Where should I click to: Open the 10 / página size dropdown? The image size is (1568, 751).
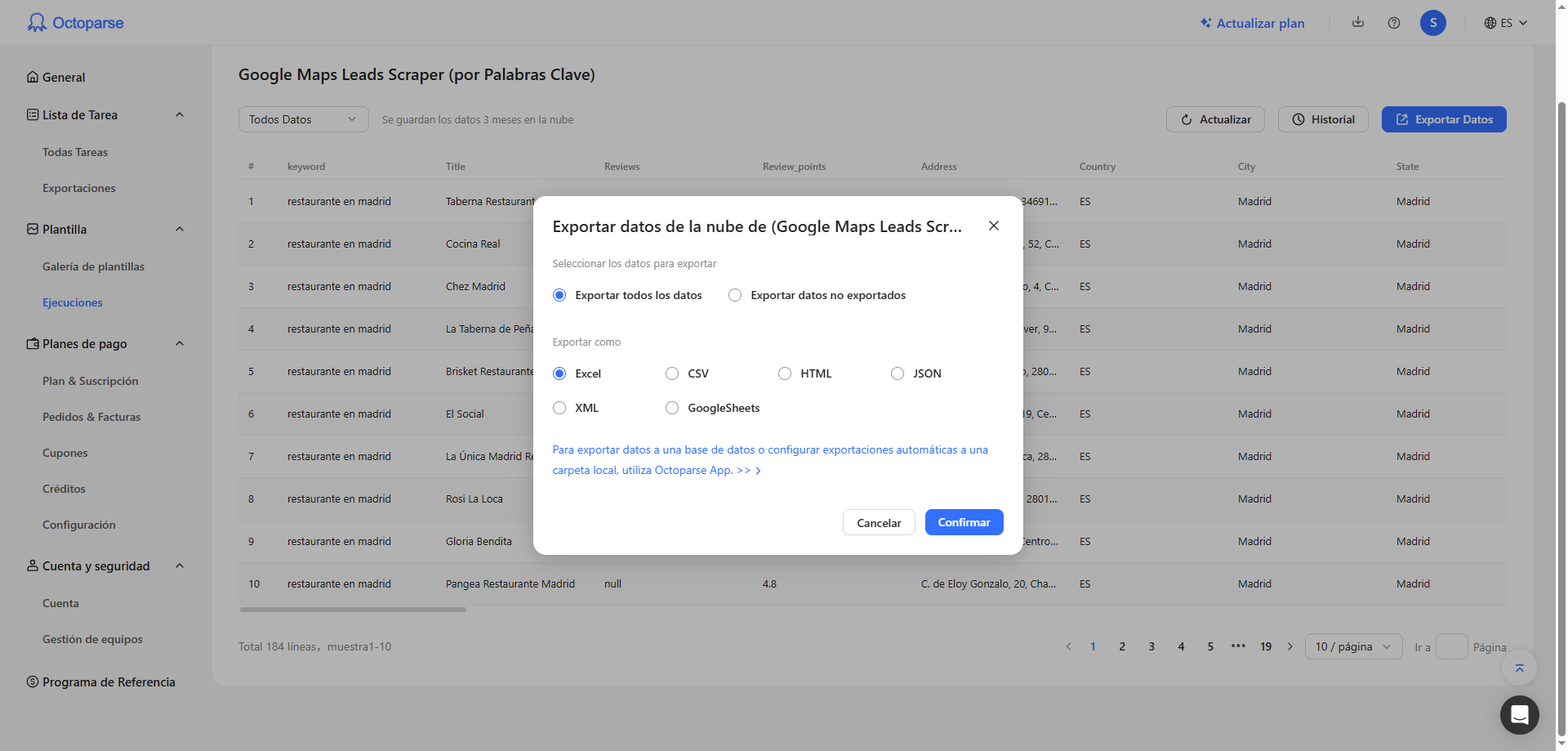[1352, 646]
